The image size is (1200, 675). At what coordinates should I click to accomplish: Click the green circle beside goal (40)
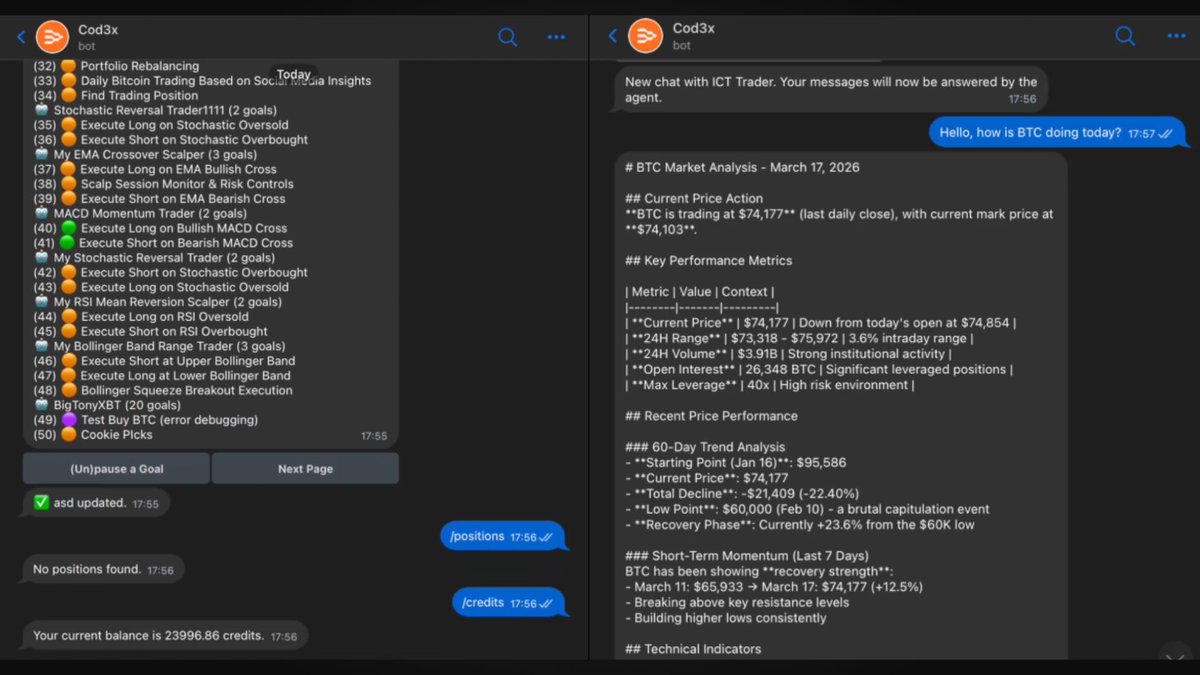tap(69, 228)
